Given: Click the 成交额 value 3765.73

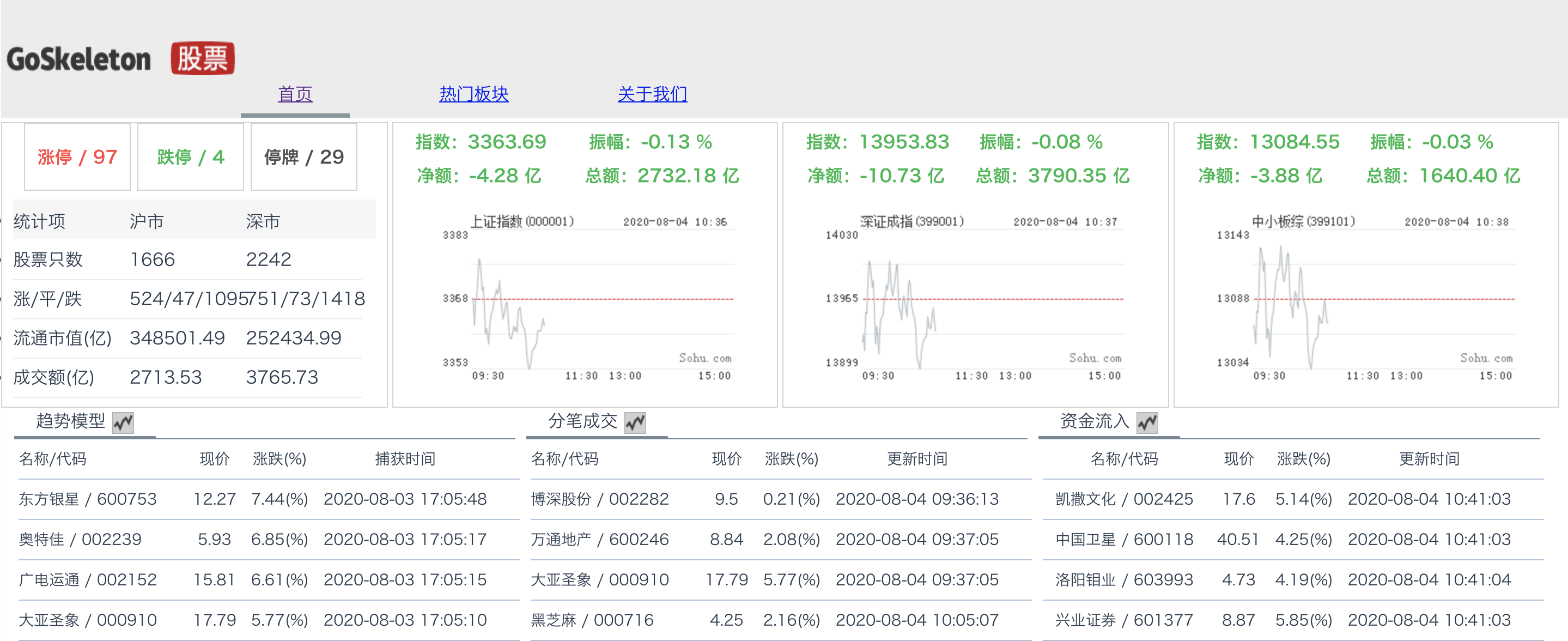Looking at the screenshot, I should (282, 377).
